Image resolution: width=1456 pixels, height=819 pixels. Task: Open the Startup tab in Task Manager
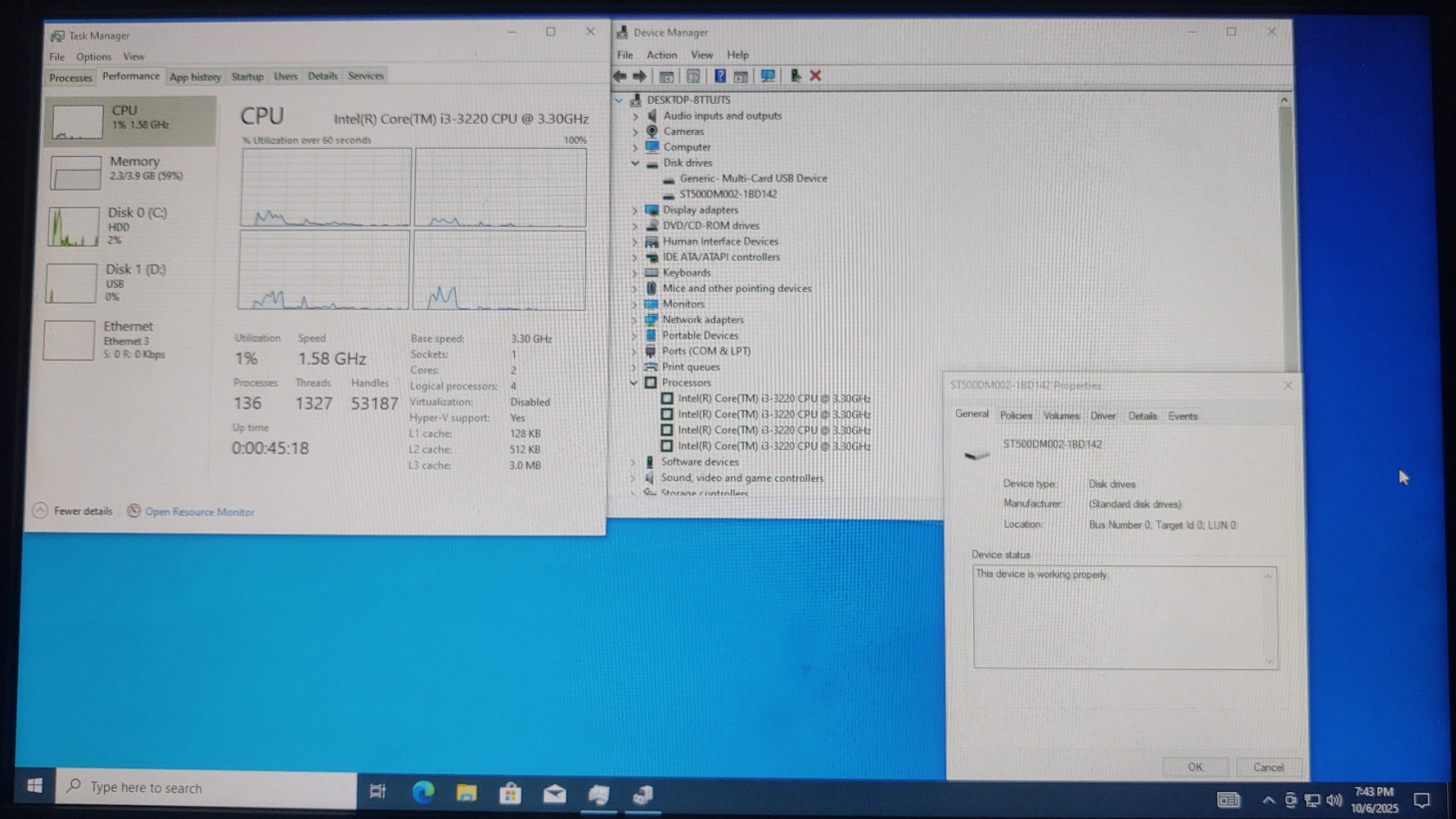pos(247,76)
